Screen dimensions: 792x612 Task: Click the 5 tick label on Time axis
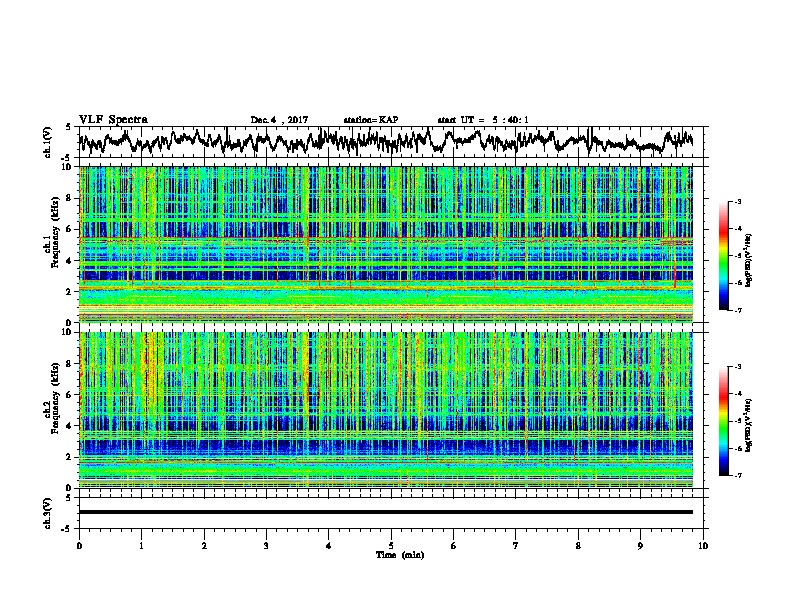tap(391, 546)
